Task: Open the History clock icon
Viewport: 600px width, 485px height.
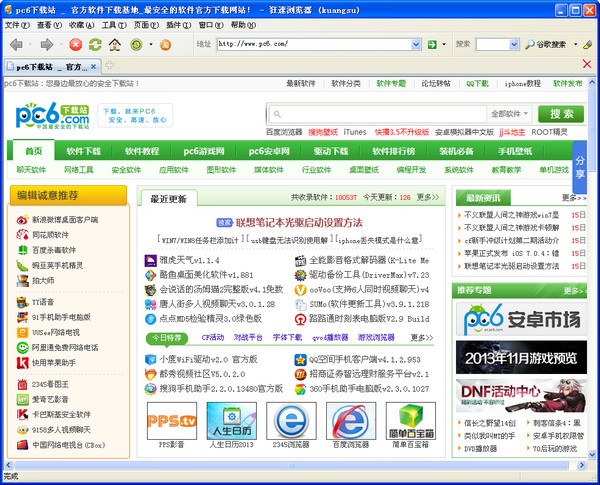Action: [x=136, y=45]
